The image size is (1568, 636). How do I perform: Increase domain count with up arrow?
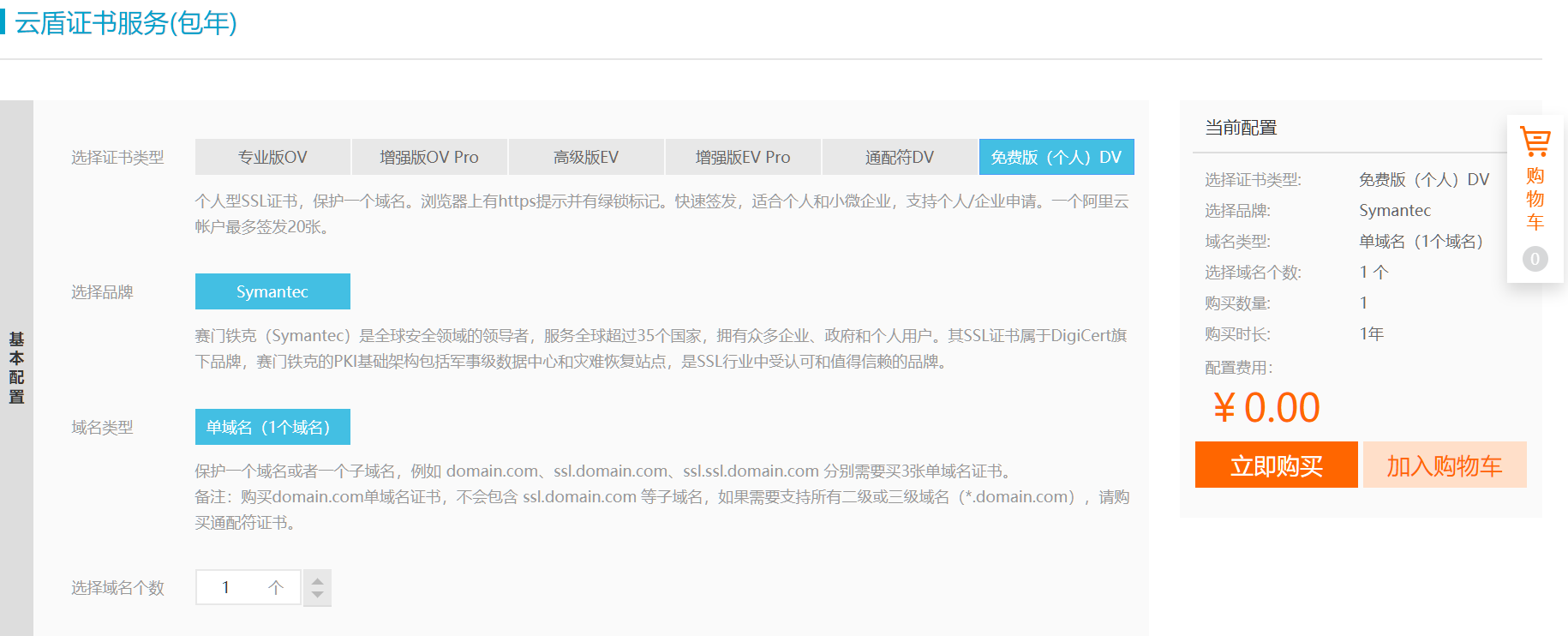[318, 580]
